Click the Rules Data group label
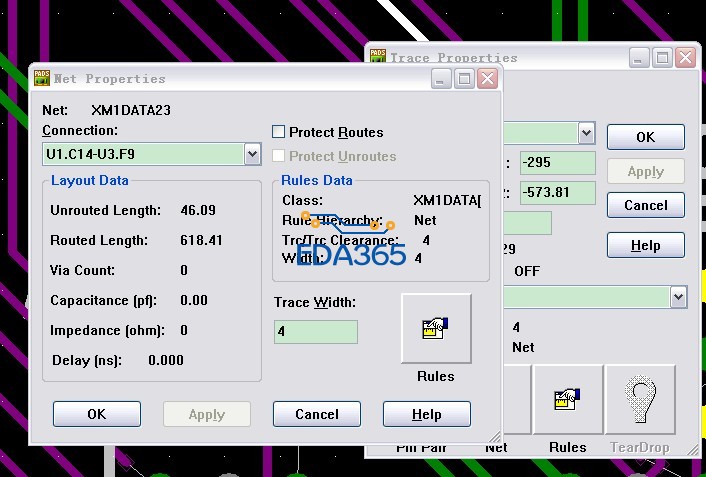Viewport: 706px width, 477px height. pyautogui.click(x=317, y=180)
